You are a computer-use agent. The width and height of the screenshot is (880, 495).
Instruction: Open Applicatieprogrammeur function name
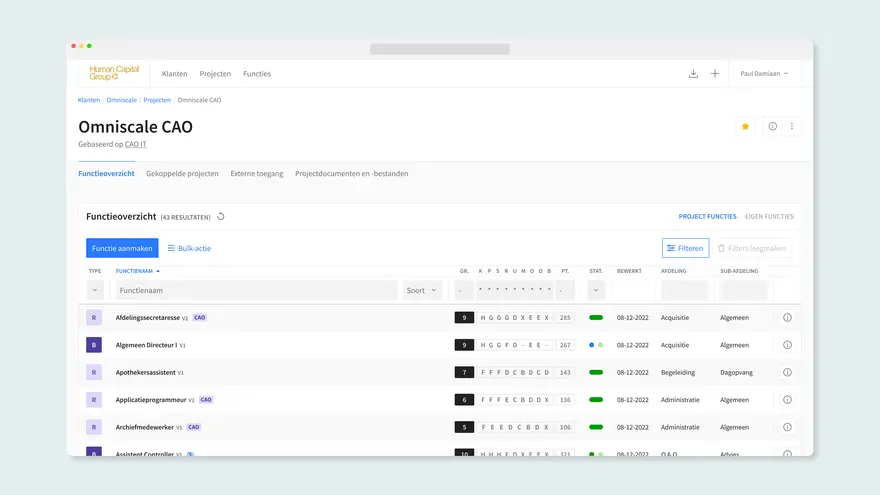151,400
